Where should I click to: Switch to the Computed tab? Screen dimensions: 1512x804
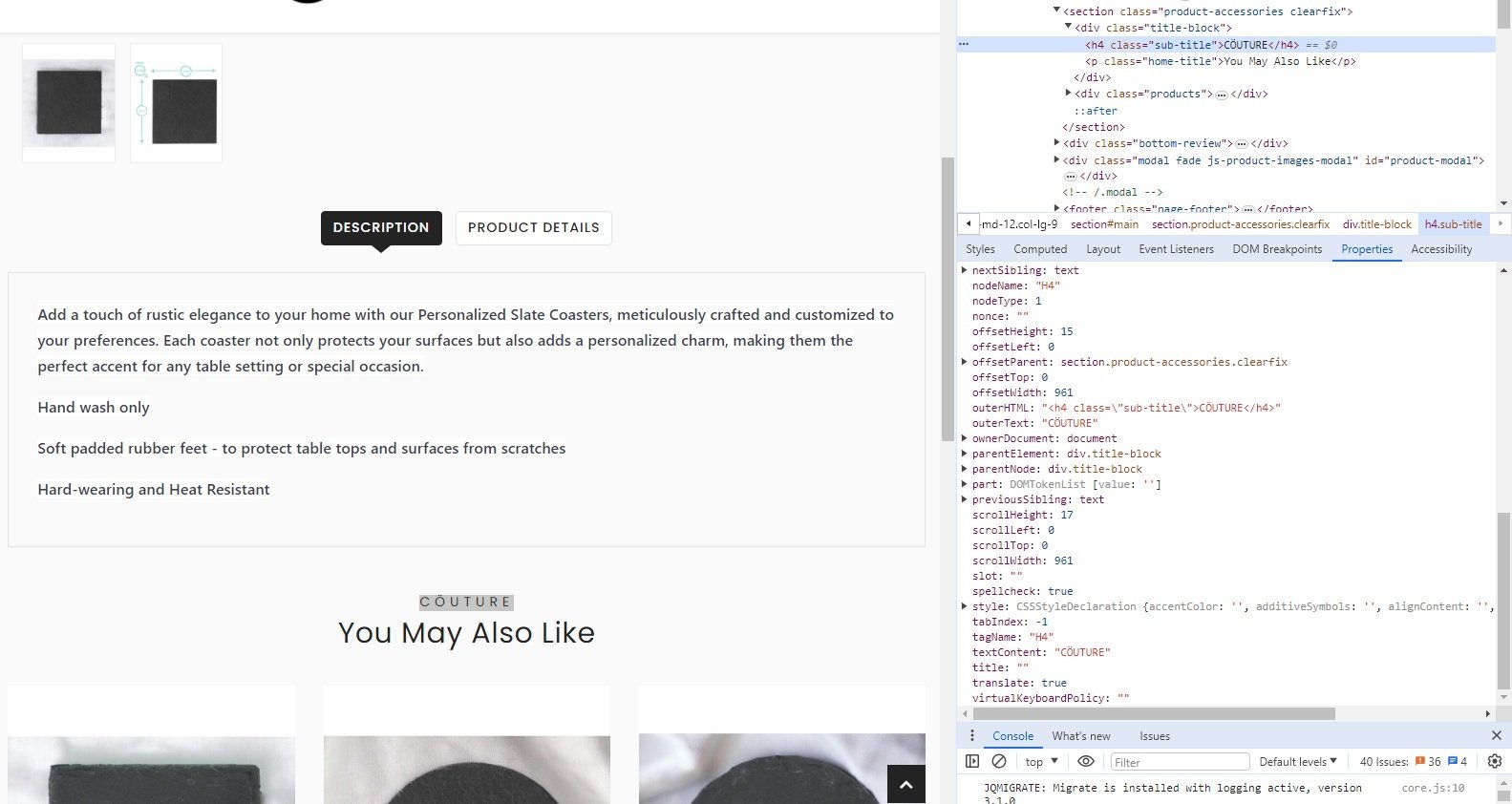click(x=1040, y=249)
